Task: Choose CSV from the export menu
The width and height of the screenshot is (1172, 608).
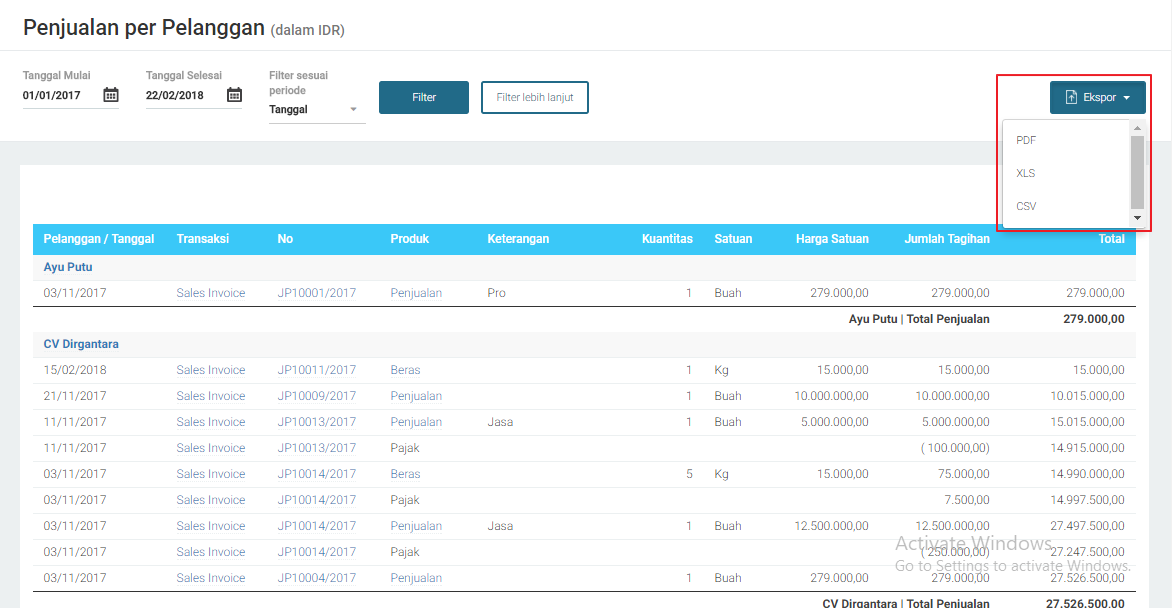Action: [x=1026, y=207]
